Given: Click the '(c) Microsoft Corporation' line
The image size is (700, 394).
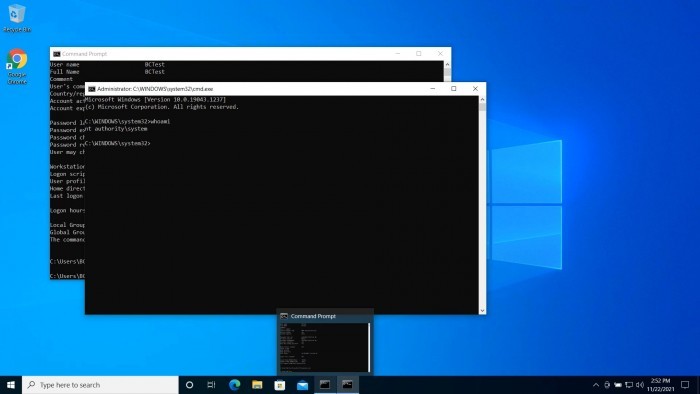Looking at the screenshot, I should (162, 107).
